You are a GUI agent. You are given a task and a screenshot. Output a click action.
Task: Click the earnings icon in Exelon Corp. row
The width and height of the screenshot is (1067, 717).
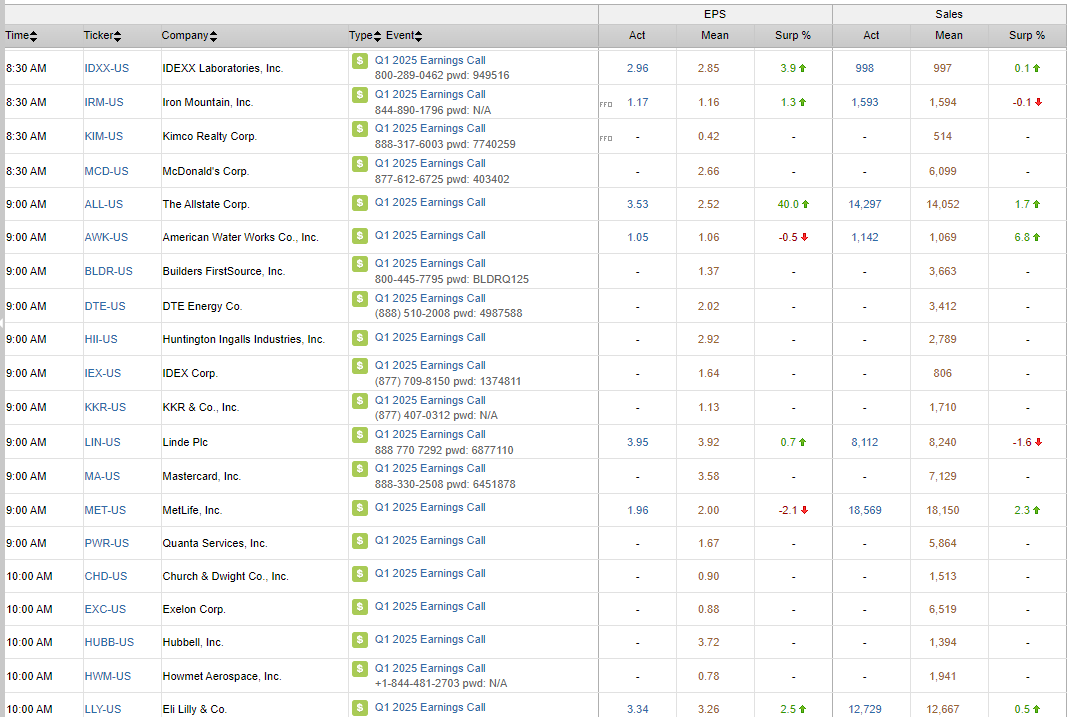360,607
